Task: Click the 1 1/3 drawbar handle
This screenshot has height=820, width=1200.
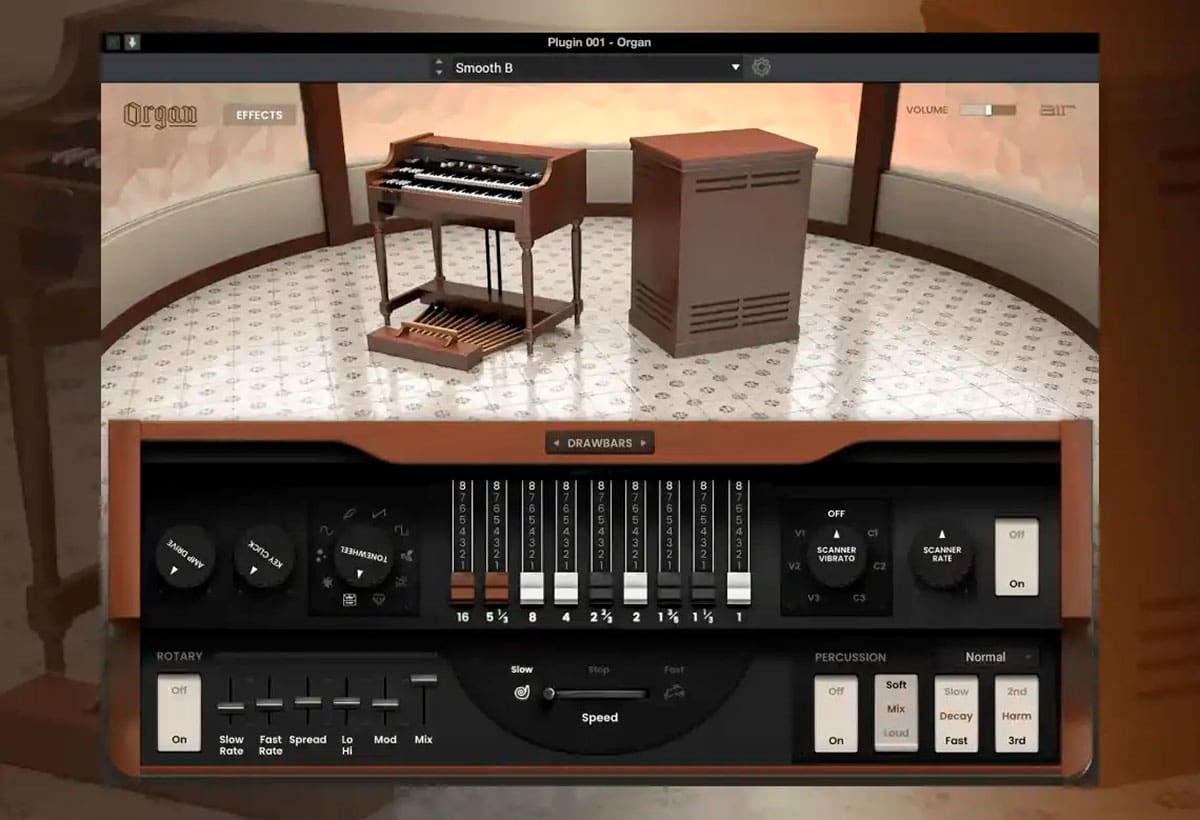Action: tap(704, 588)
